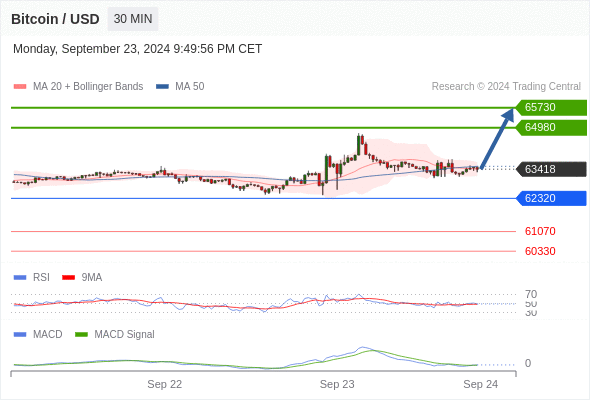Image resolution: width=590 pixels, height=400 pixels.
Task: Click the Sep 24 date axis label
Action: (x=481, y=384)
